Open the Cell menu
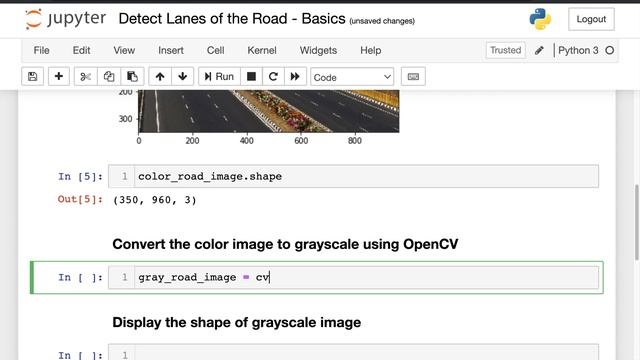The image size is (640, 360). [x=216, y=50]
